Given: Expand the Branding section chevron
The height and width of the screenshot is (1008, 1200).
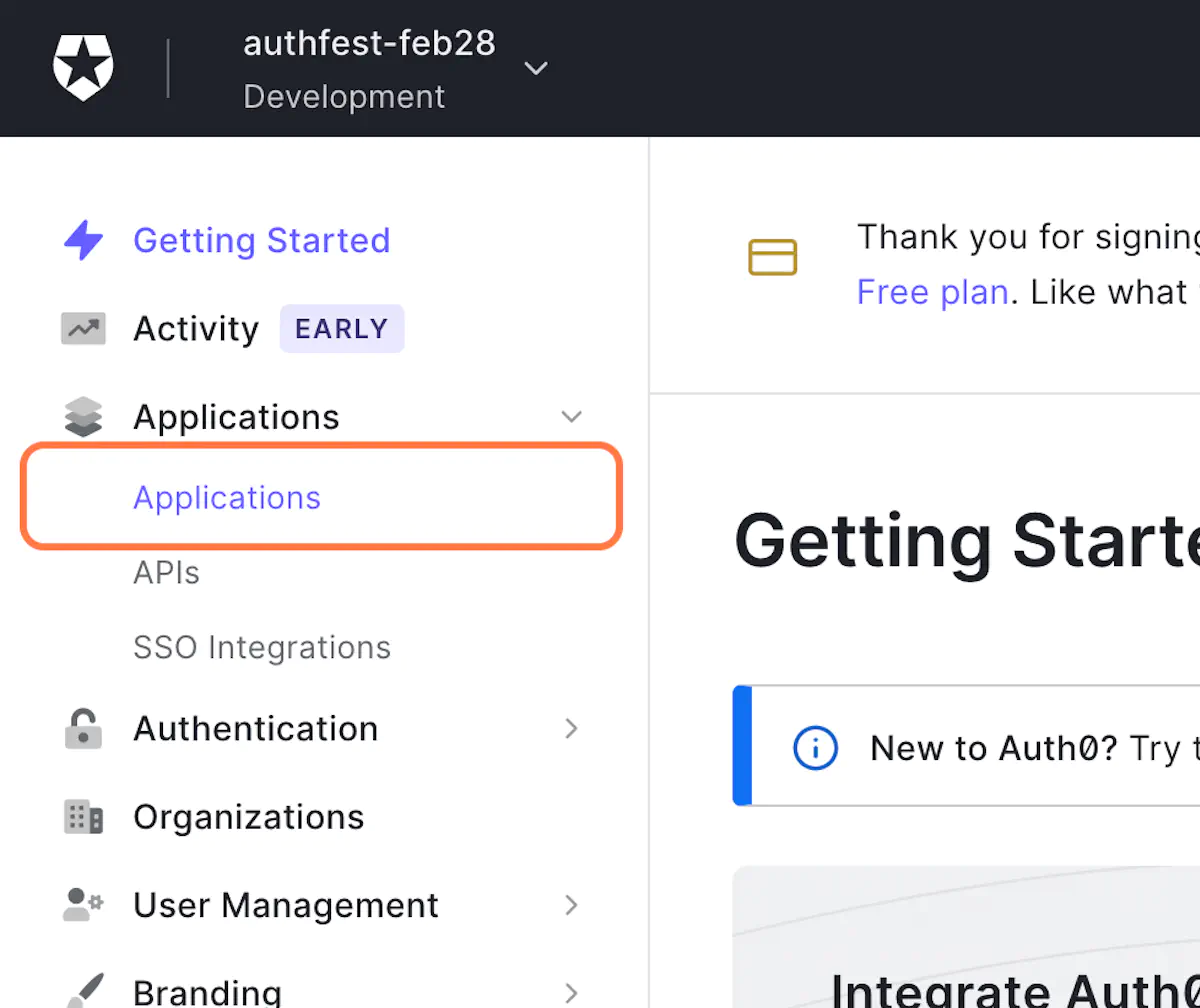Looking at the screenshot, I should [572, 993].
